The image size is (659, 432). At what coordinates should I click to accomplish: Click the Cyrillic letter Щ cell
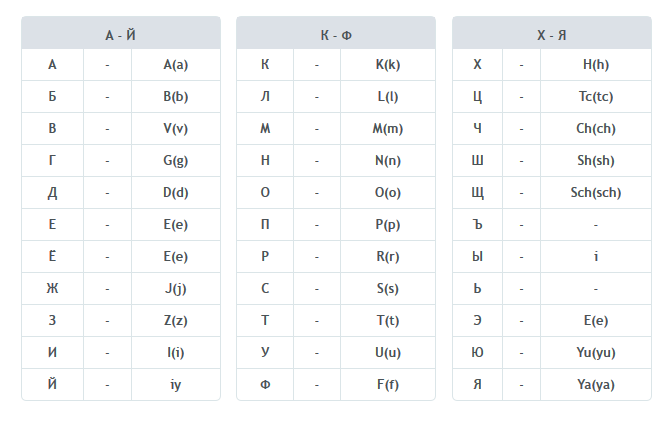pos(477,193)
